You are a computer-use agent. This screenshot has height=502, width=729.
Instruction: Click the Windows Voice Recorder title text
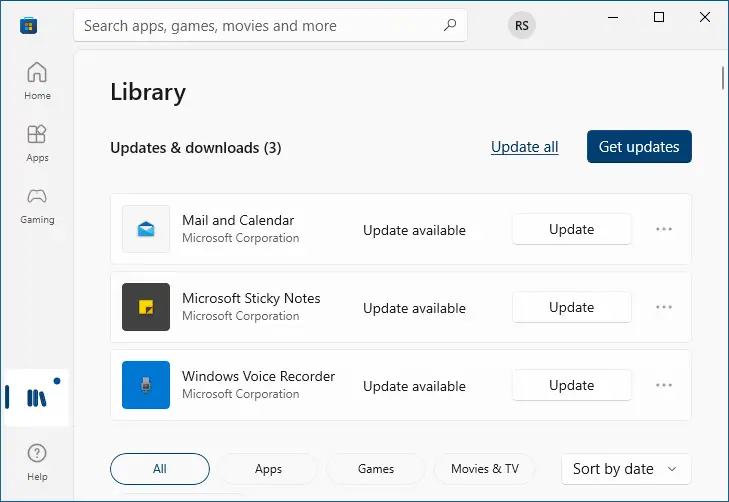(258, 376)
